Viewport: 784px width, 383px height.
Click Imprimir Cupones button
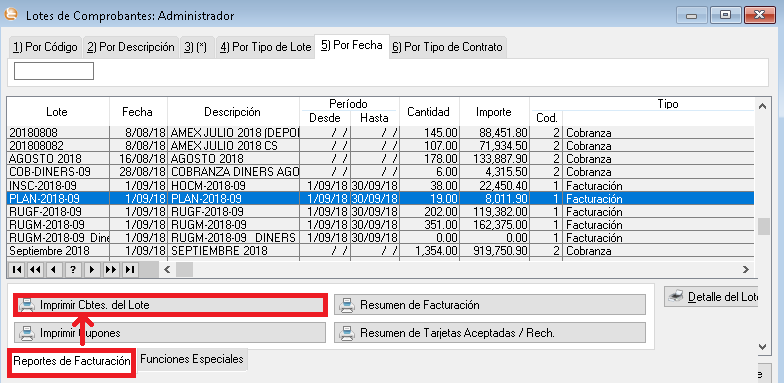pyautogui.click(x=170, y=332)
